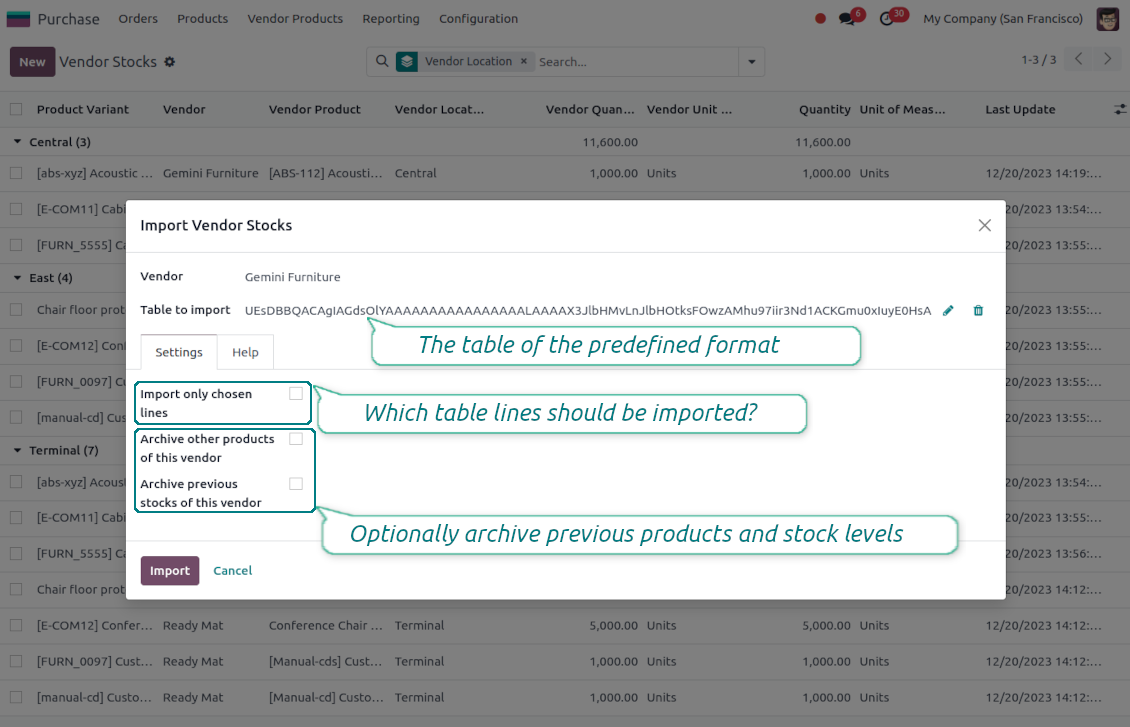Sort by Quantity column header
The image size is (1130, 727).
(824, 110)
